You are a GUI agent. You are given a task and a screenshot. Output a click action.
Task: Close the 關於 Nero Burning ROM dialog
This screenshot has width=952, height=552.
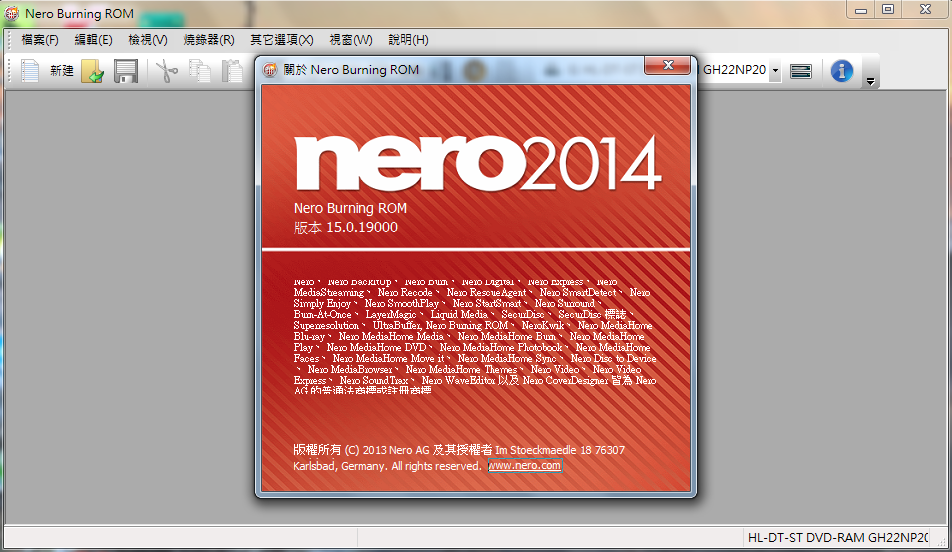coord(668,65)
